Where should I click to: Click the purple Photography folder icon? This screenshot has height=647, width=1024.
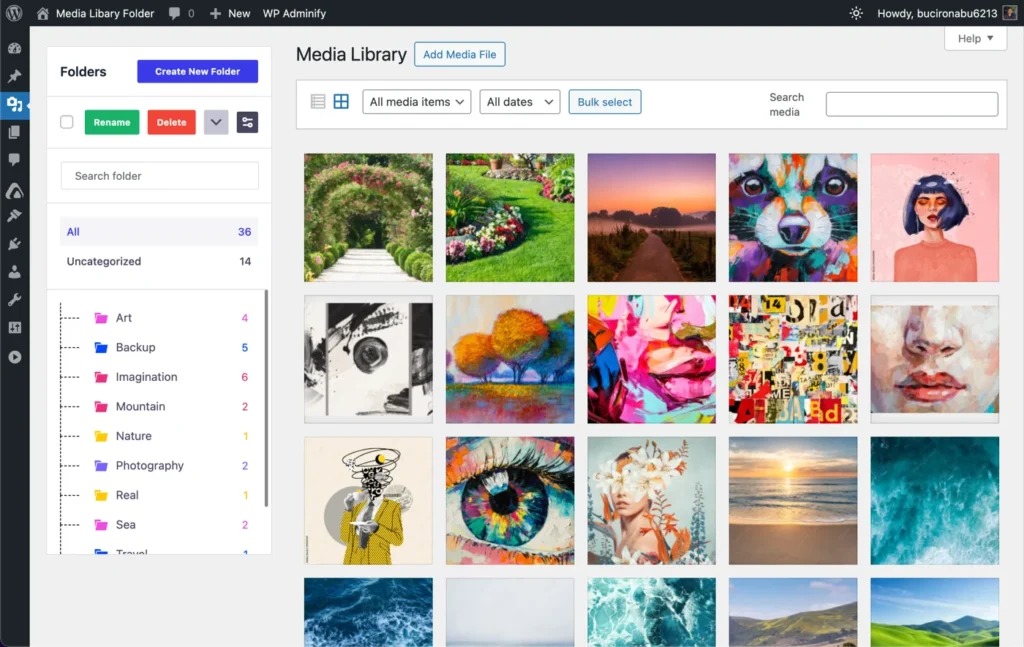[101, 466]
